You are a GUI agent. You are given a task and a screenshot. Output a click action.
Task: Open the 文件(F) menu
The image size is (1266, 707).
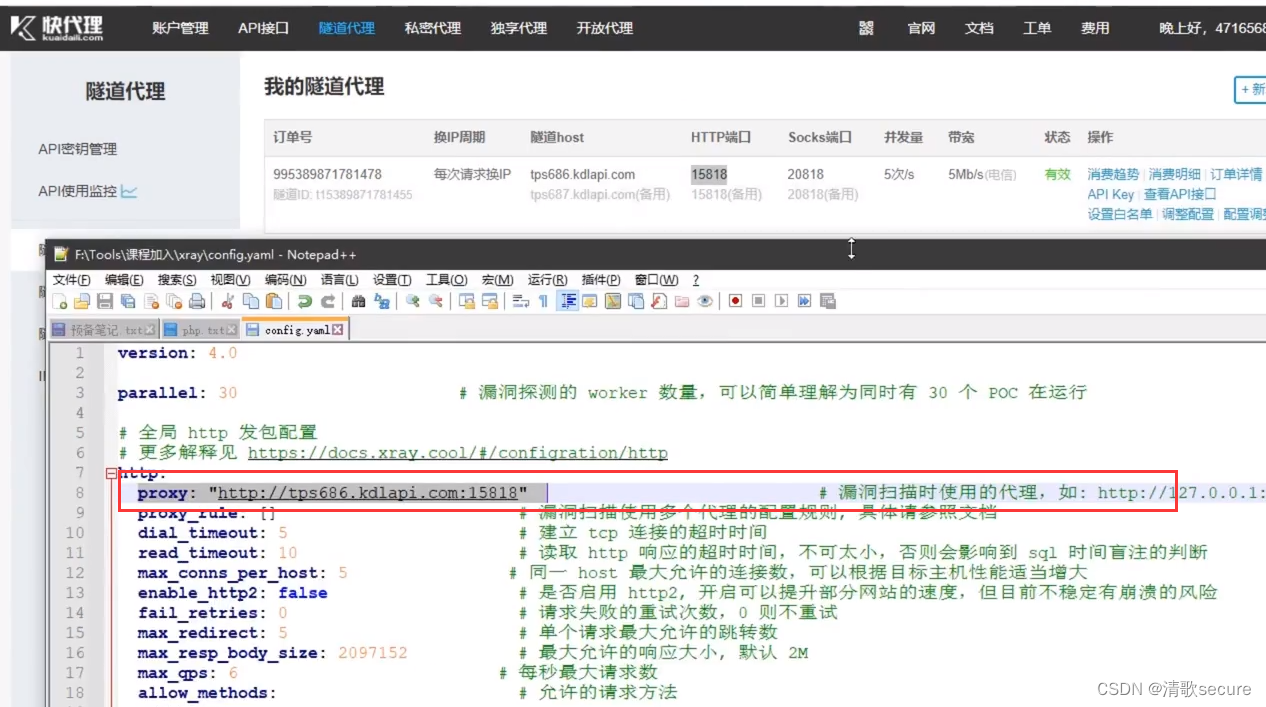[72, 280]
